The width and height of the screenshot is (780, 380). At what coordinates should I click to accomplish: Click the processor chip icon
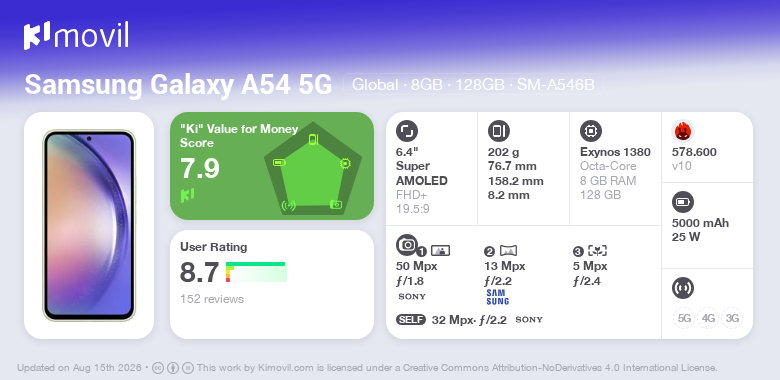tap(590, 131)
